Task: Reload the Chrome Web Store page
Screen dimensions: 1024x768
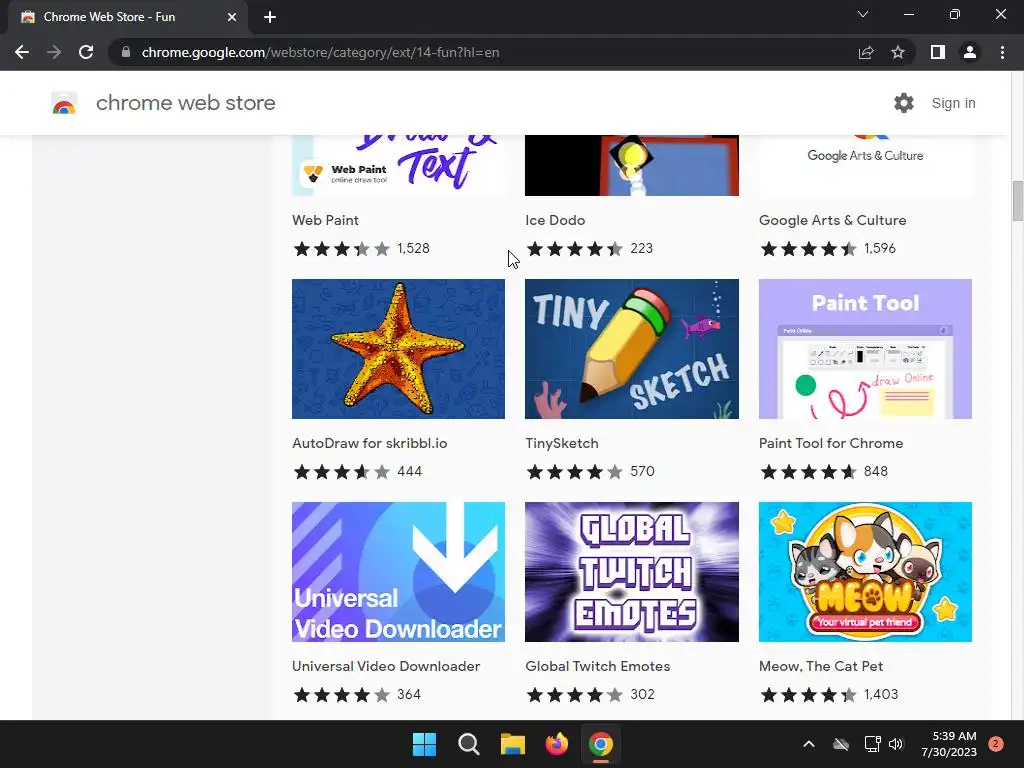Action: 86,52
